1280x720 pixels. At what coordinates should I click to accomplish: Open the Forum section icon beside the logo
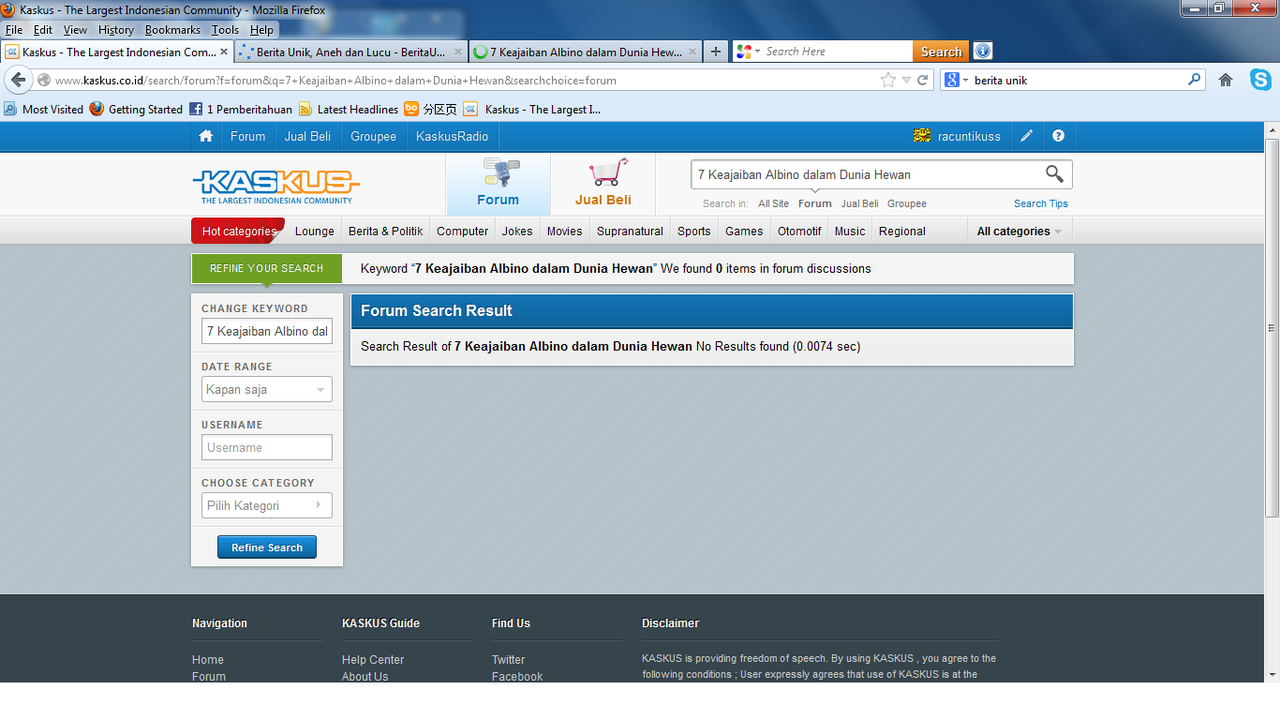[498, 184]
